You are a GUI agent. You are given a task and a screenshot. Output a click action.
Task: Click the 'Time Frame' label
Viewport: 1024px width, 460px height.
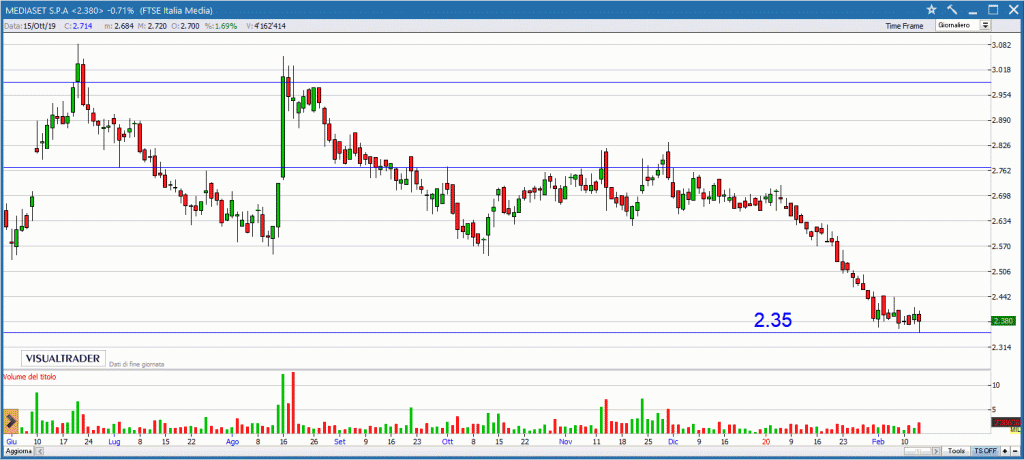904,26
